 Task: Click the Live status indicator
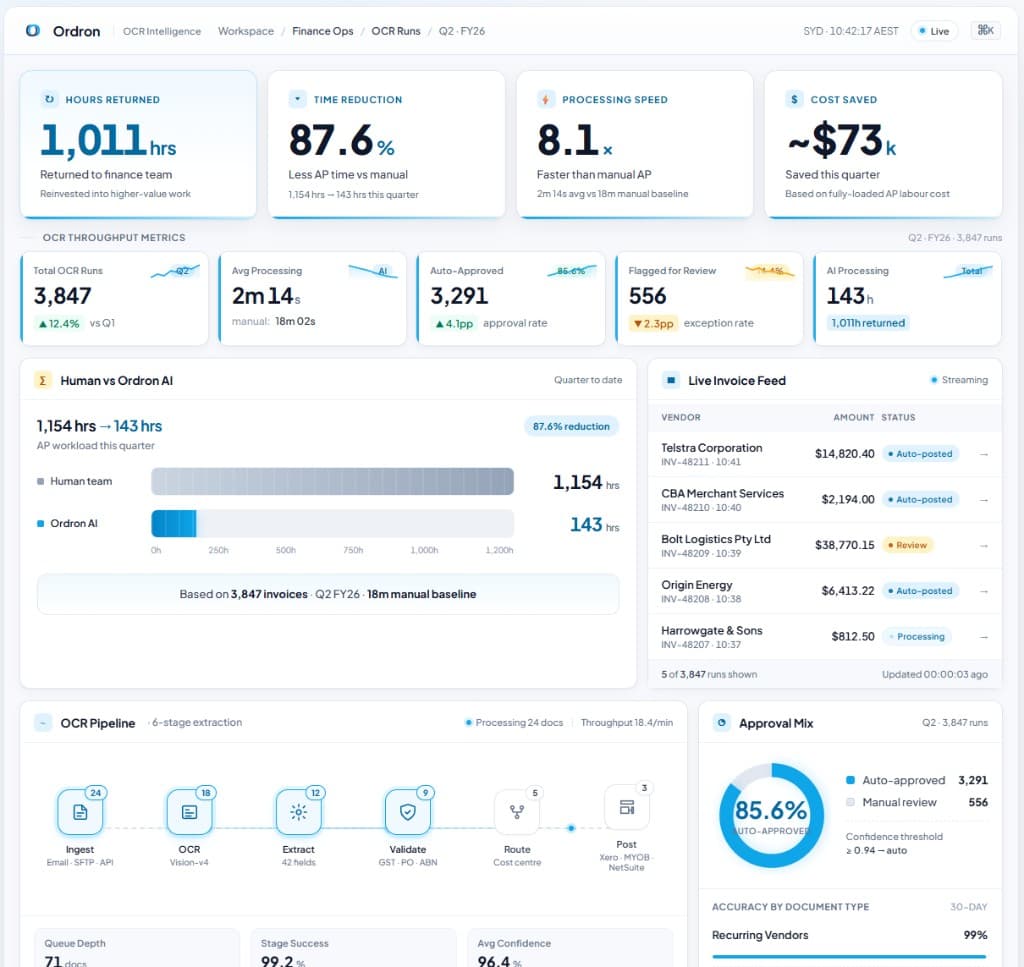pyautogui.click(x=934, y=31)
